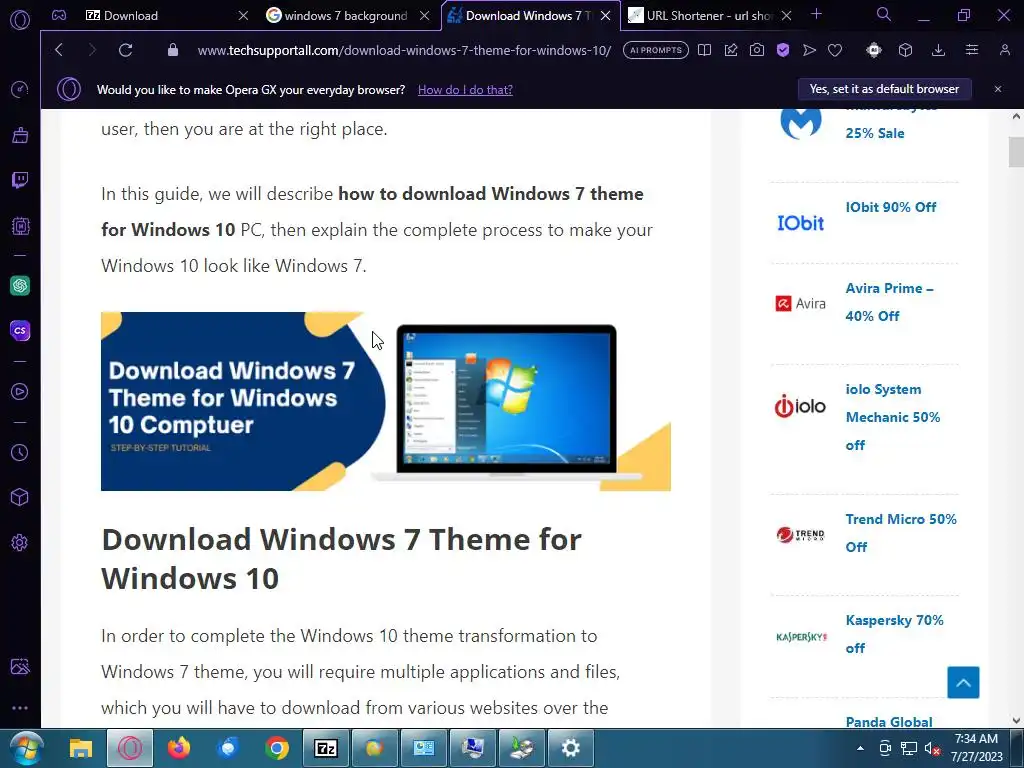Close the windows 7 background tab
The width and height of the screenshot is (1024, 768).
click(x=425, y=16)
